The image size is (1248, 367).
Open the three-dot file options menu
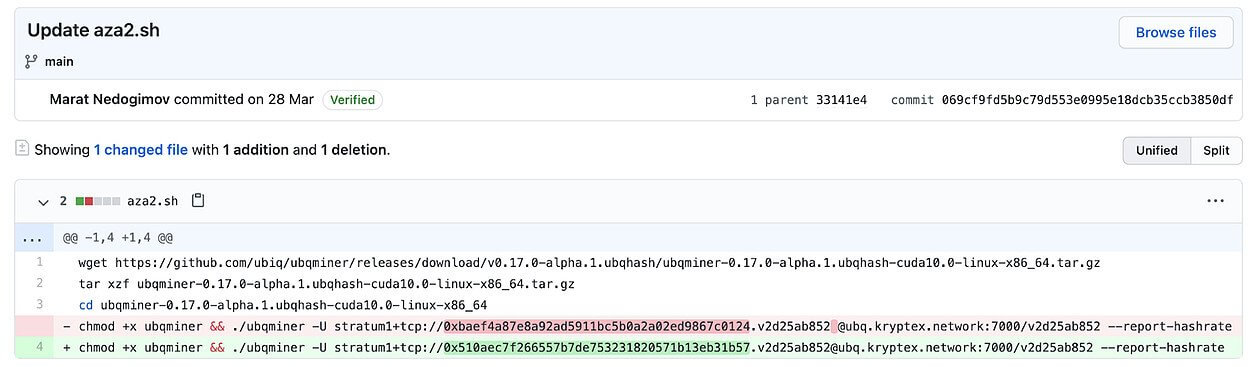click(x=1215, y=201)
